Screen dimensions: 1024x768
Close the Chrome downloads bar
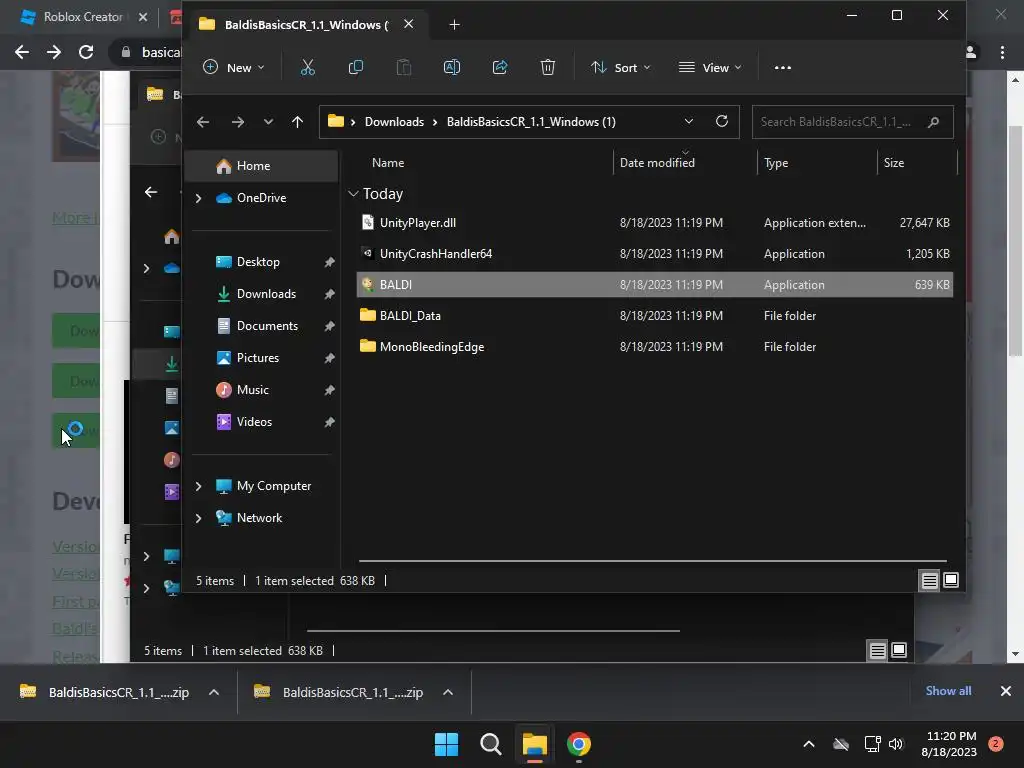[1006, 691]
